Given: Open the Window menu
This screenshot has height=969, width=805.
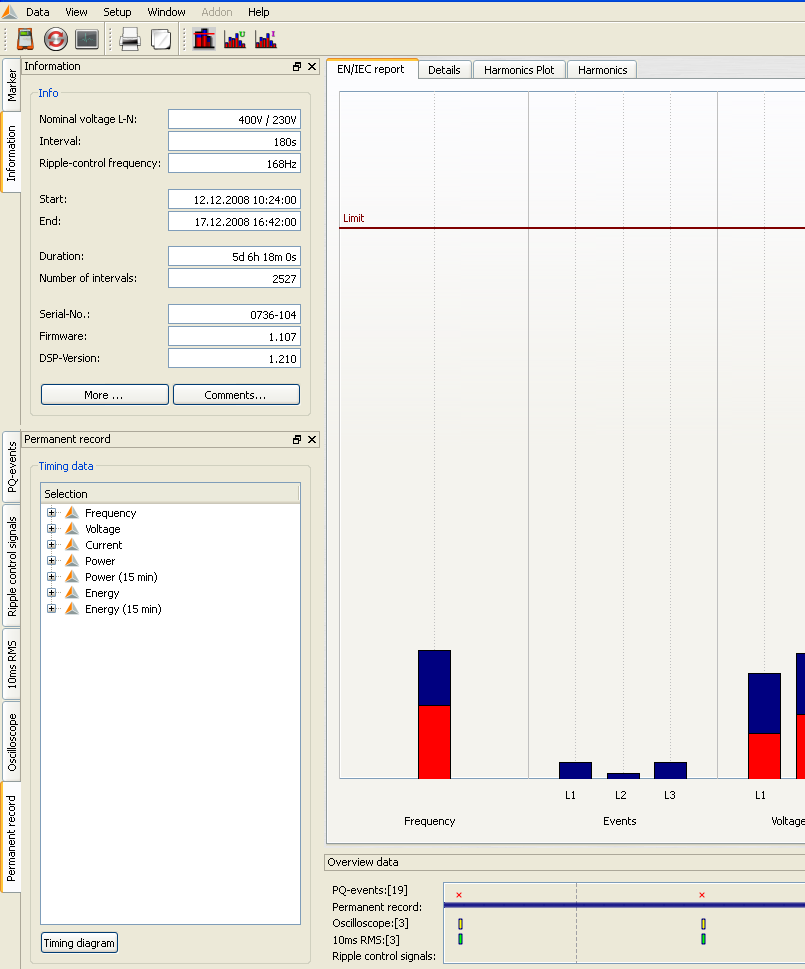Looking at the screenshot, I should pyautogui.click(x=166, y=12).
